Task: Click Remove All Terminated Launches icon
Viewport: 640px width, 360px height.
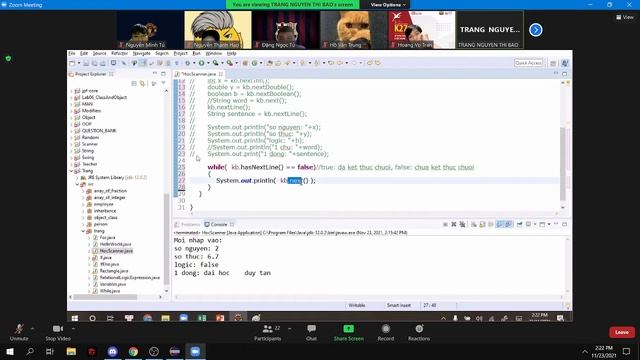Action: [x=462, y=224]
